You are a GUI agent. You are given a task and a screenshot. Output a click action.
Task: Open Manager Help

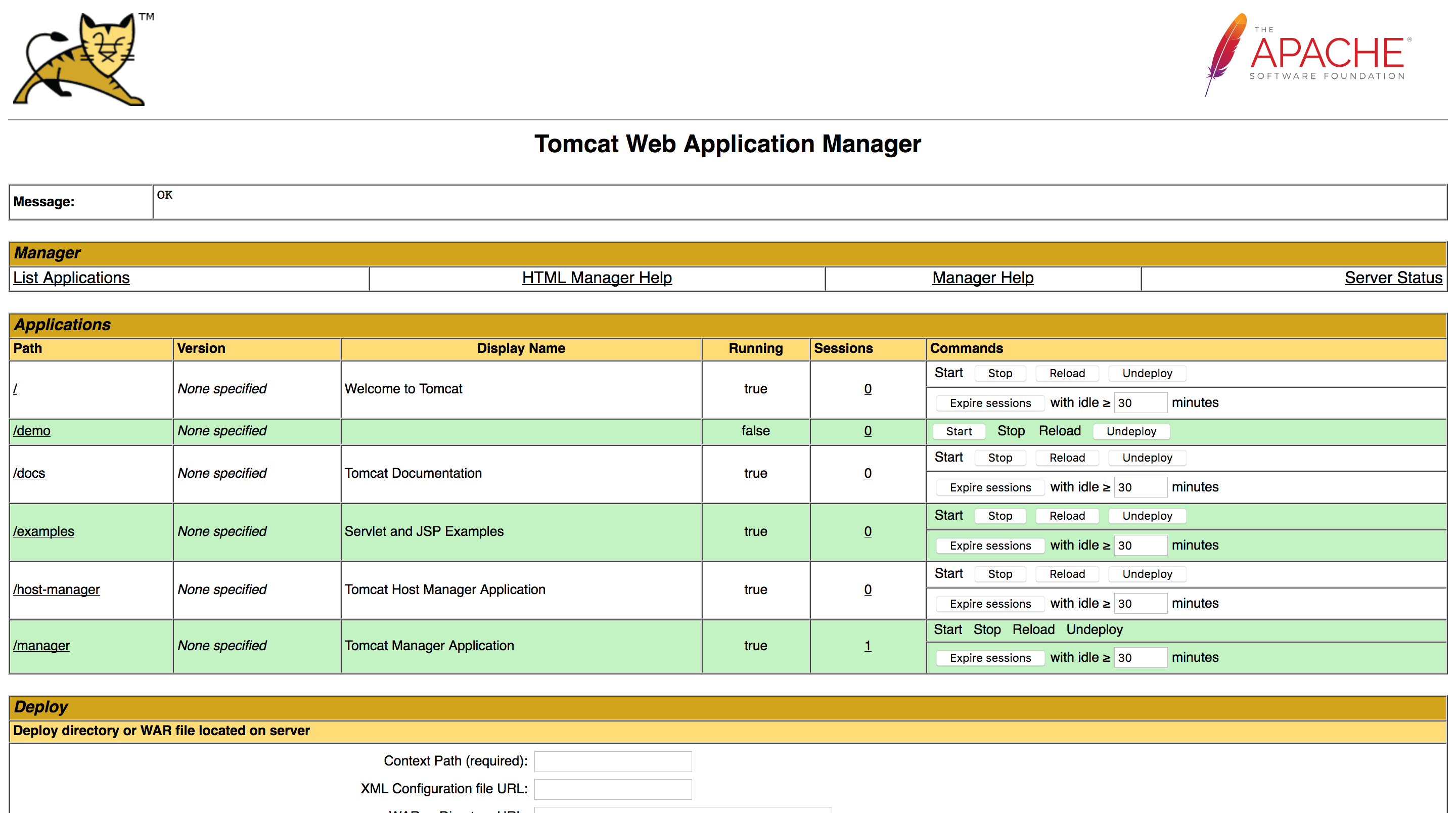point(982,278)
